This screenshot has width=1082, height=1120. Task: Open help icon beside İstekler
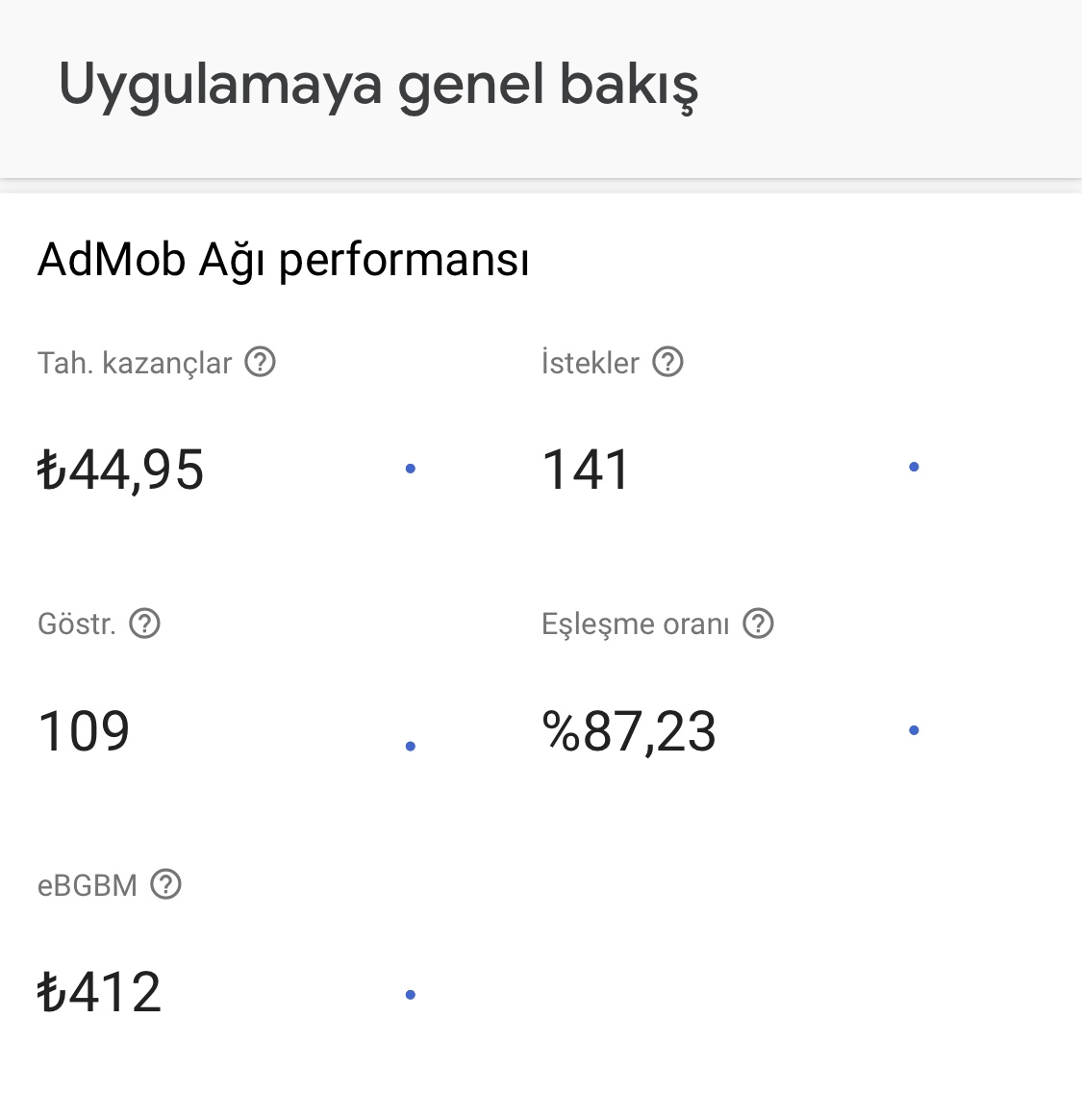pyautogui.click(x=667, y=362)
